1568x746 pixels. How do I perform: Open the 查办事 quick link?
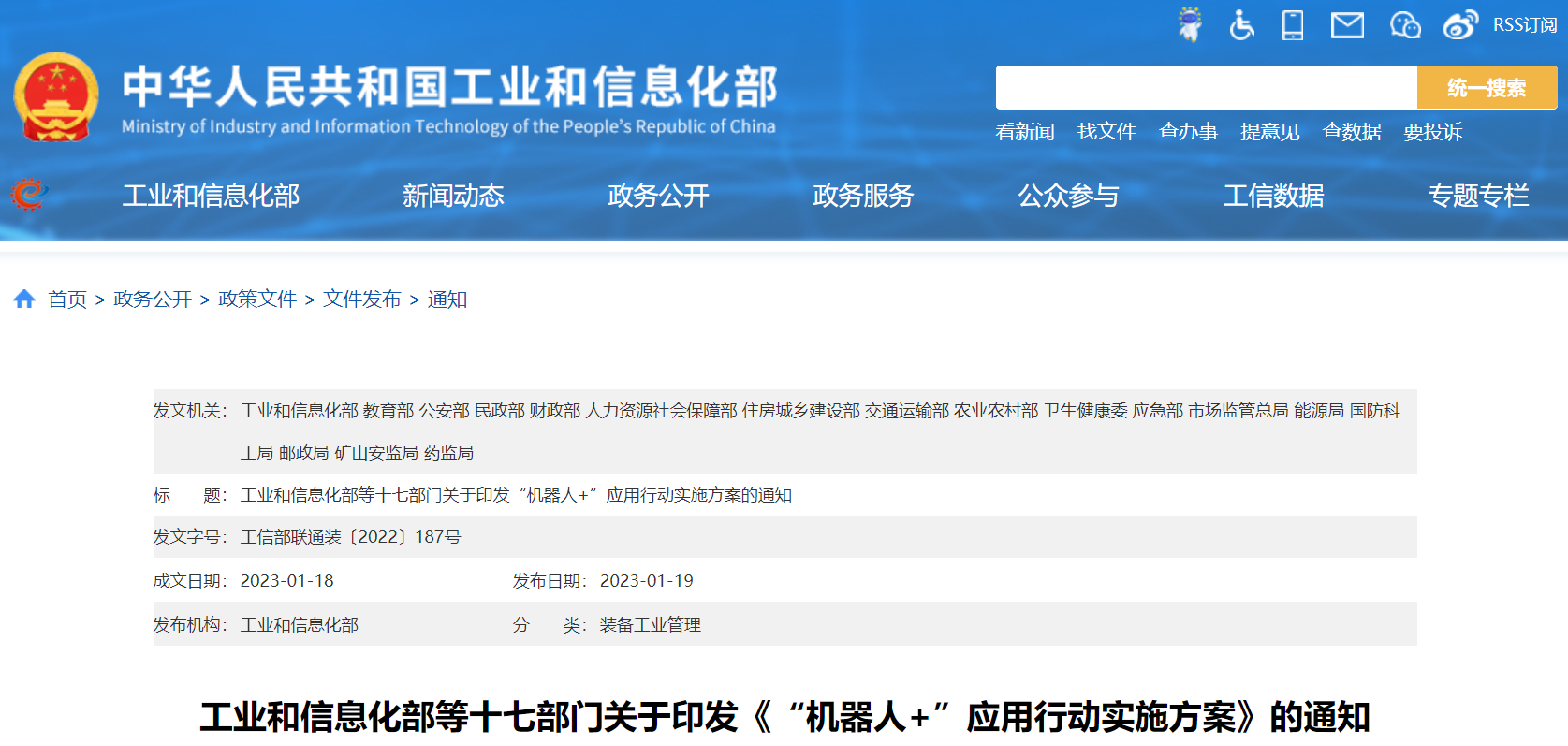point(1188,132)
